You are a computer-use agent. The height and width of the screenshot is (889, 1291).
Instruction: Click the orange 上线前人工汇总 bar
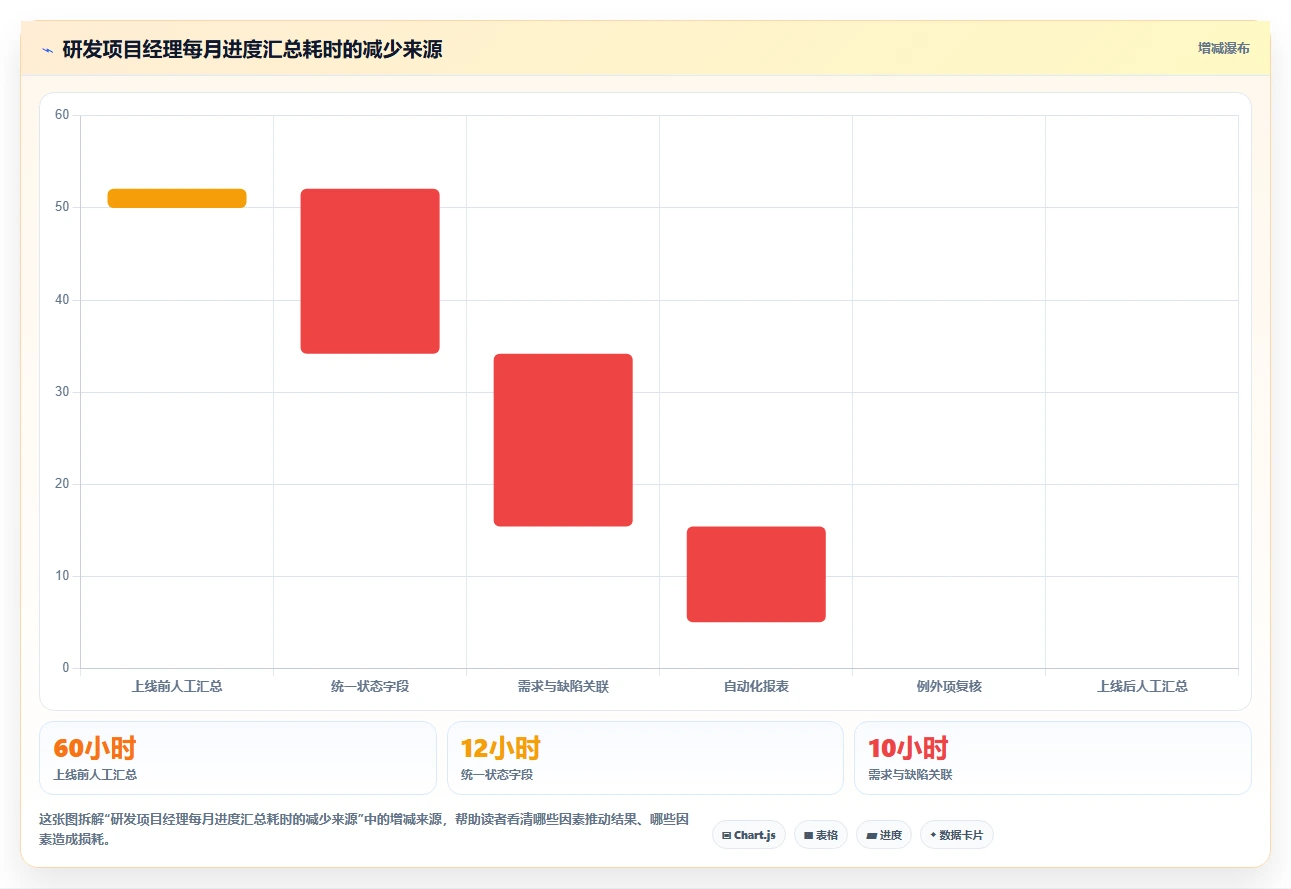coord(177,198)
